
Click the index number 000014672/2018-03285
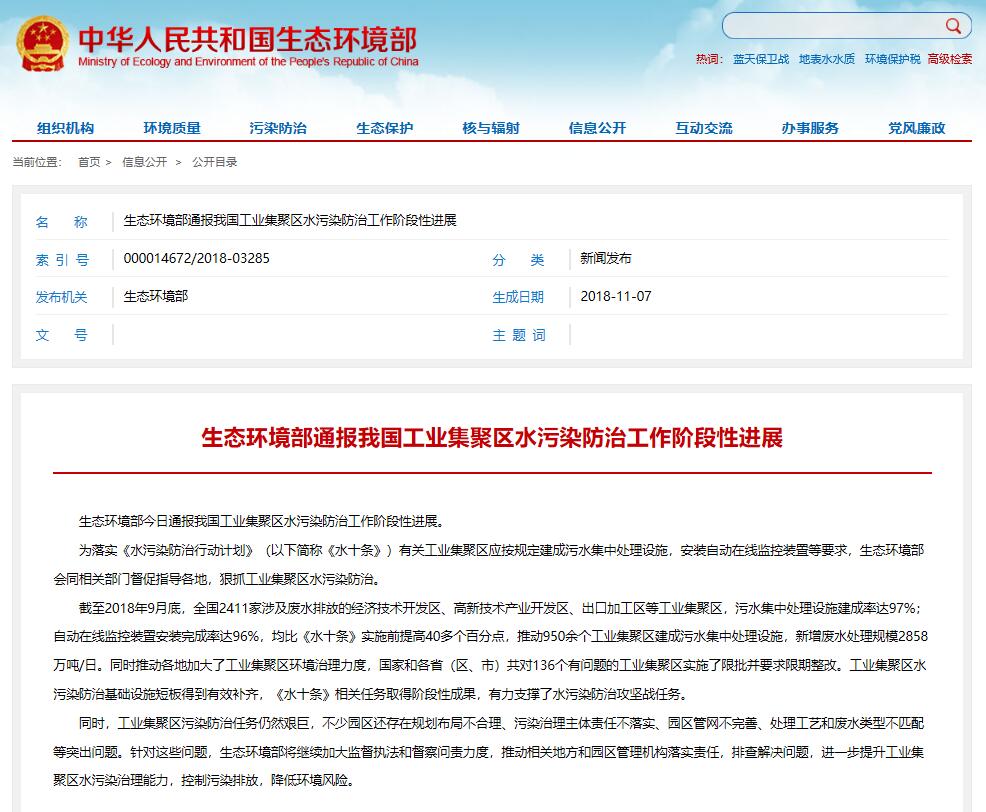(x=197, y=259)
